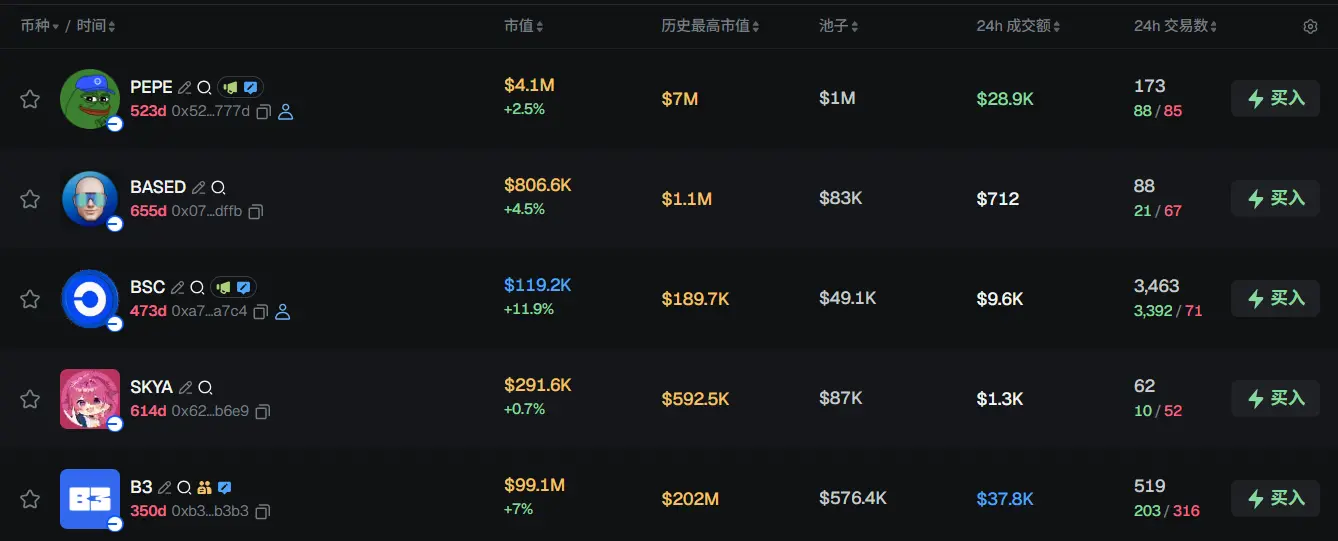The width and height of the screenshot is (1338, 541).
Task: Click the edit pencil icon next to BASED
Action: coord(198,187)
